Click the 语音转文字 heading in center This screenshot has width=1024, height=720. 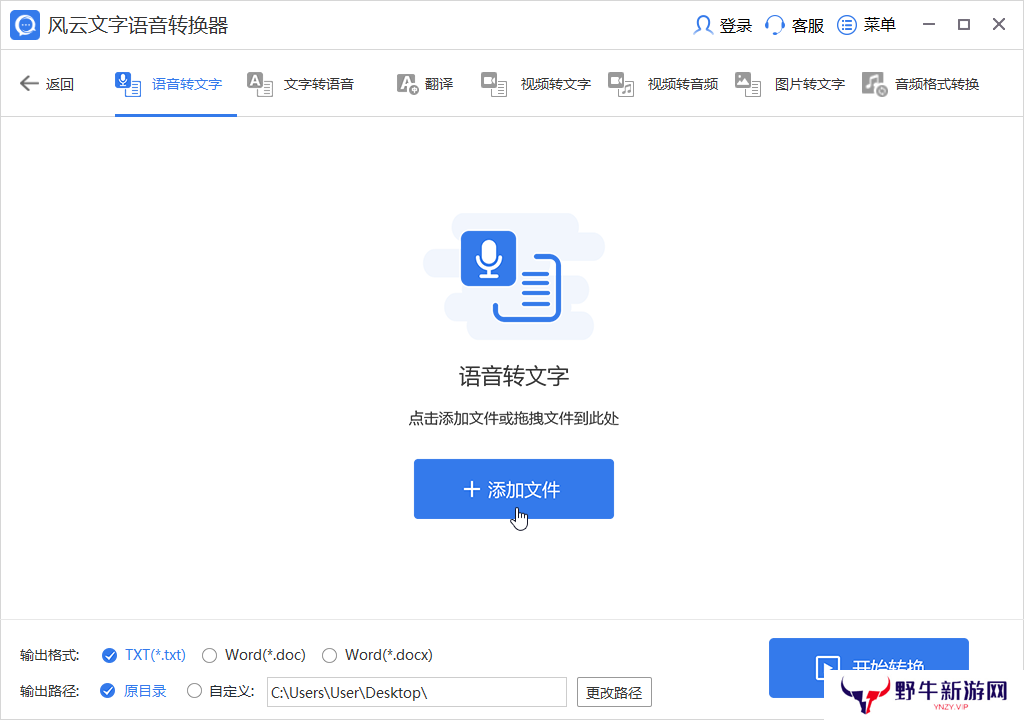[514, 376]
